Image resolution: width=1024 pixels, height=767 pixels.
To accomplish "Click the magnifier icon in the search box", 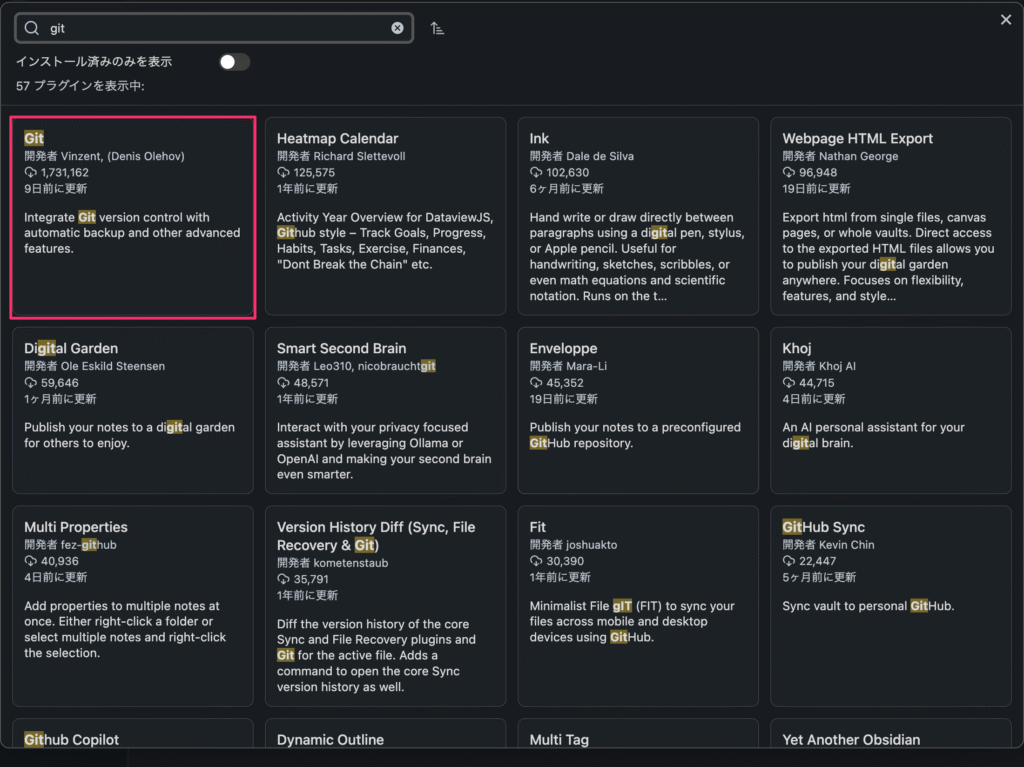I will click(x=31, y=28).
